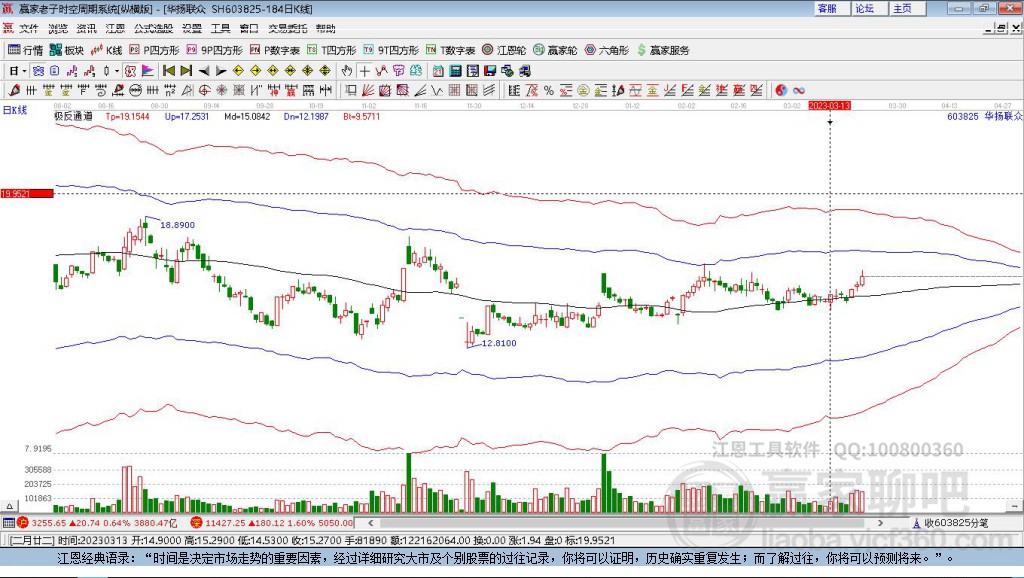Click the up-triangle button beside volume panel
The width and height of the screenshot is (1024, 578).
(9, 506)
